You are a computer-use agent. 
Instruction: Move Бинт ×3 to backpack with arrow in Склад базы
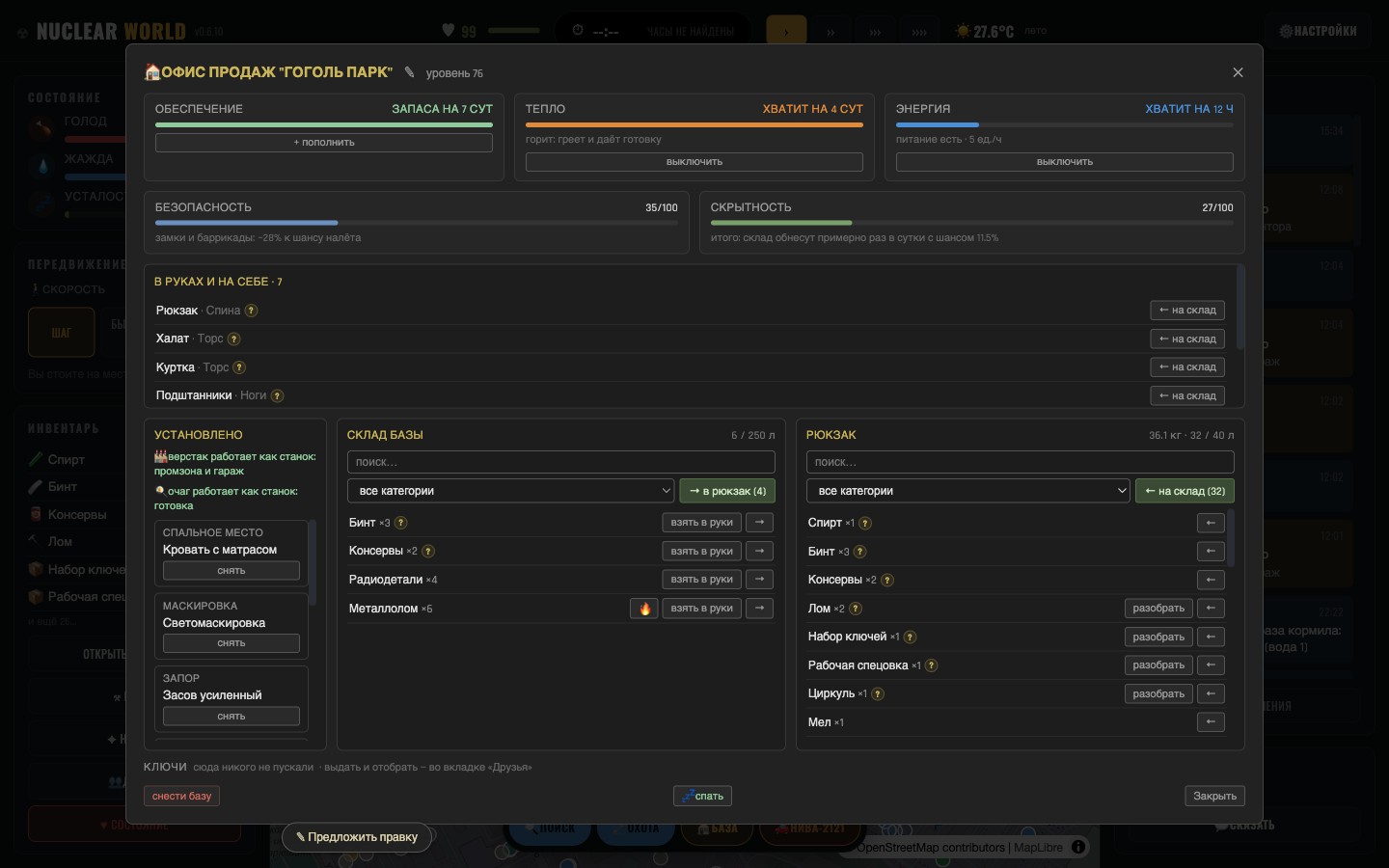point(760,523)
